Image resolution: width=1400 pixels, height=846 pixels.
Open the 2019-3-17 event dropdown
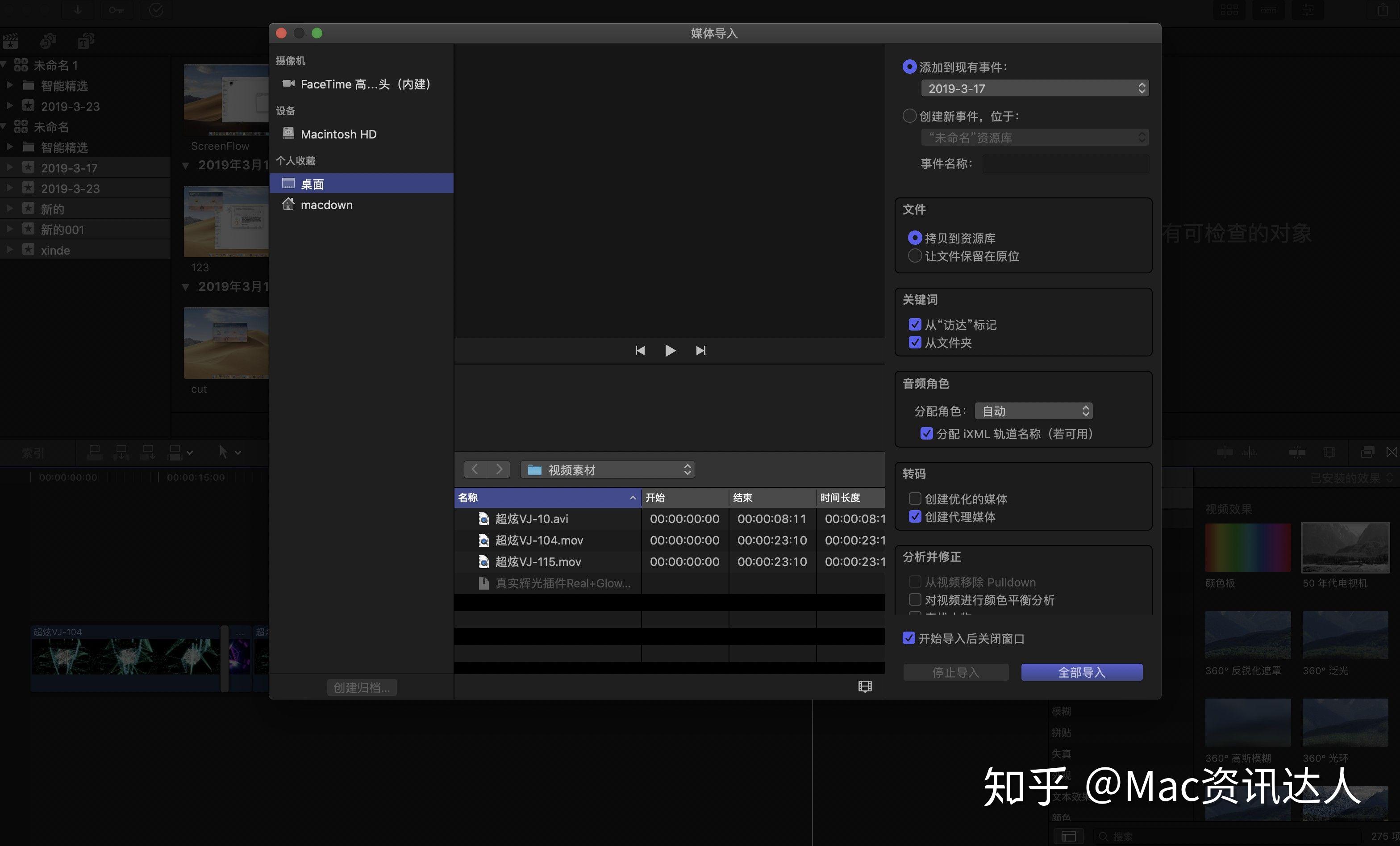coord(1035,88)
